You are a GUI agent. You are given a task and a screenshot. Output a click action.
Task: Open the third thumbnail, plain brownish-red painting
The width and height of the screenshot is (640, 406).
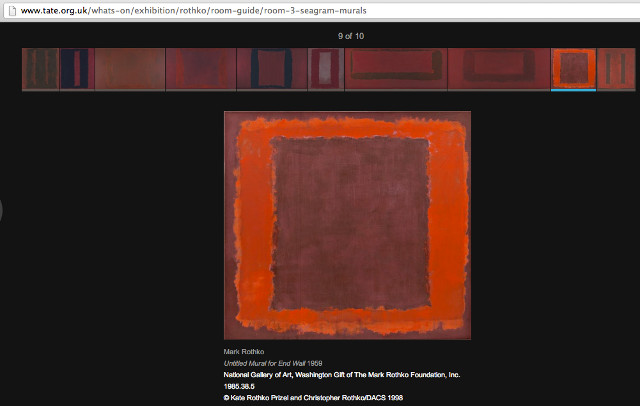tap(130, 69)
